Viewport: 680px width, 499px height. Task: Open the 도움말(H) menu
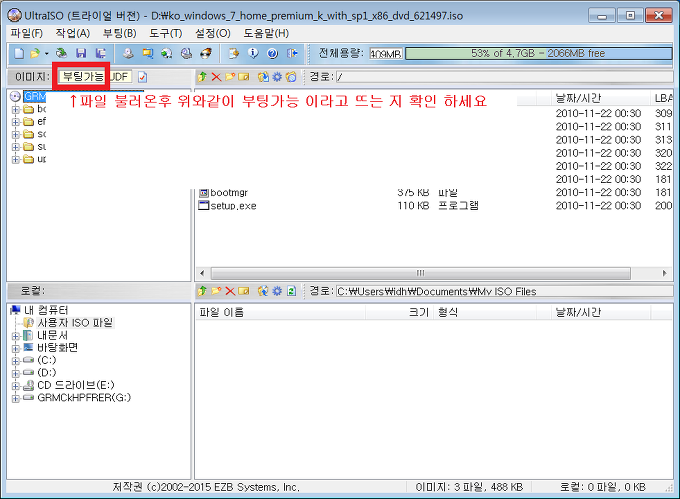tap(266, 33)
